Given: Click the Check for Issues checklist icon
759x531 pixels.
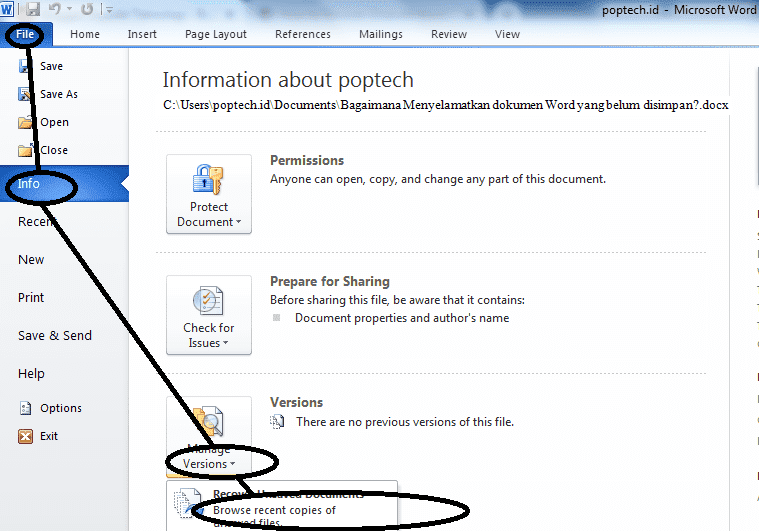Looking at the screenshot, I should tap(208, 300).
